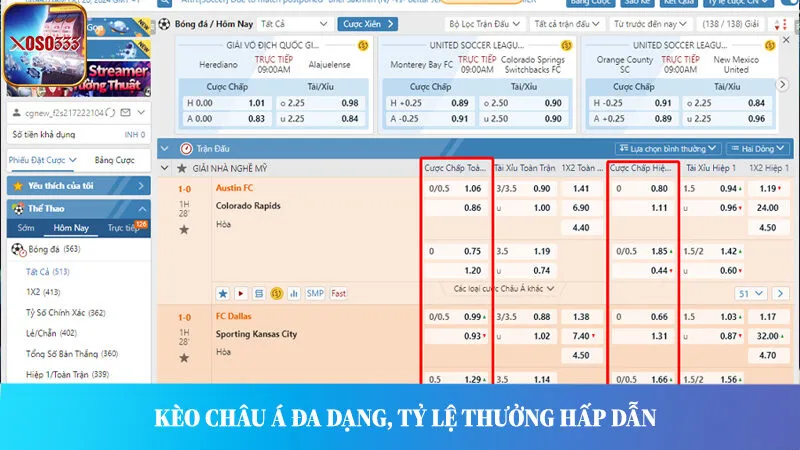Click gold coin icon in Austin FC toolbar
The height and width of the screenshot is (450, 800).
[277, 293]
